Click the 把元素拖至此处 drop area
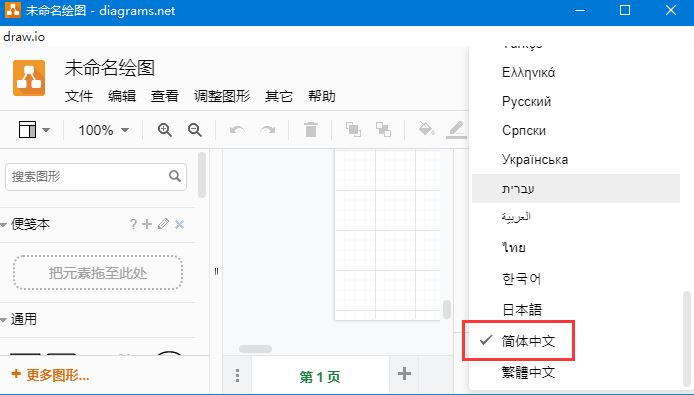This screenshot has height=395, width=694. coord(98,273)
